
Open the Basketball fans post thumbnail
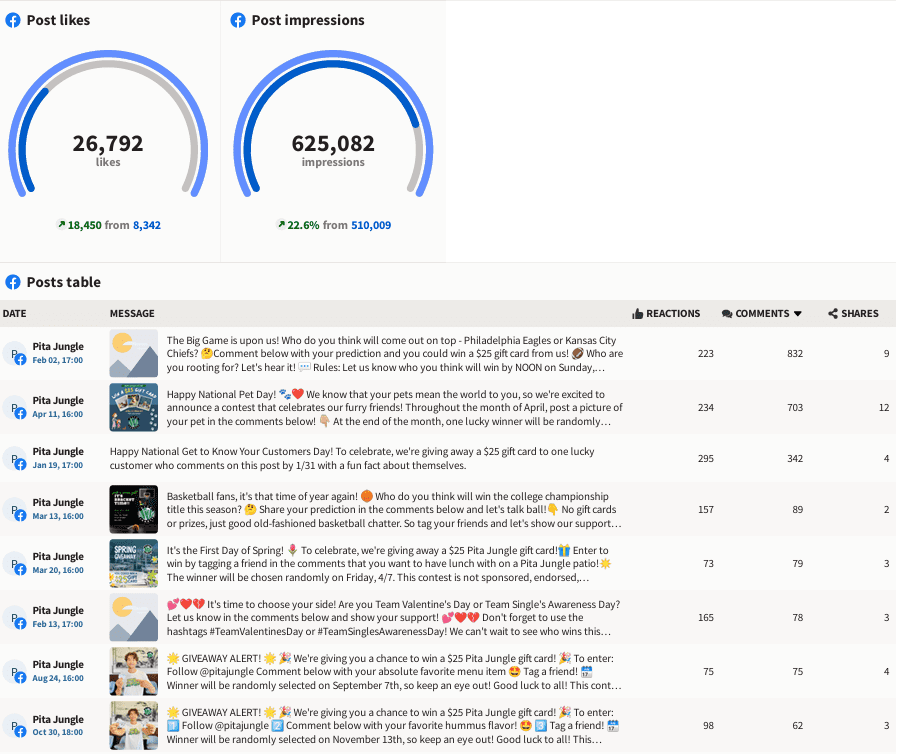[133, 509]
